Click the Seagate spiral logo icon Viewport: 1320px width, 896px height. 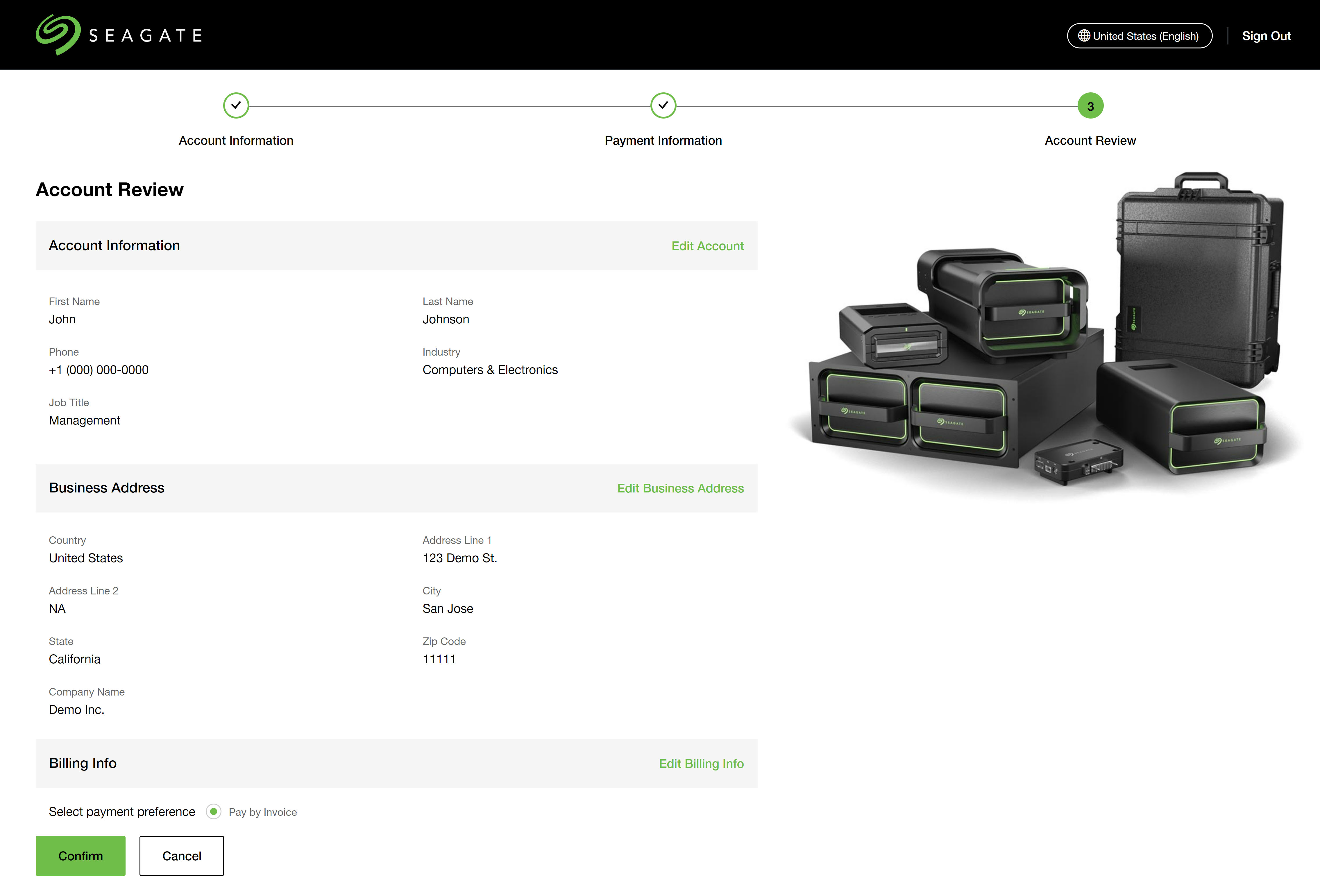coord(57,35)
